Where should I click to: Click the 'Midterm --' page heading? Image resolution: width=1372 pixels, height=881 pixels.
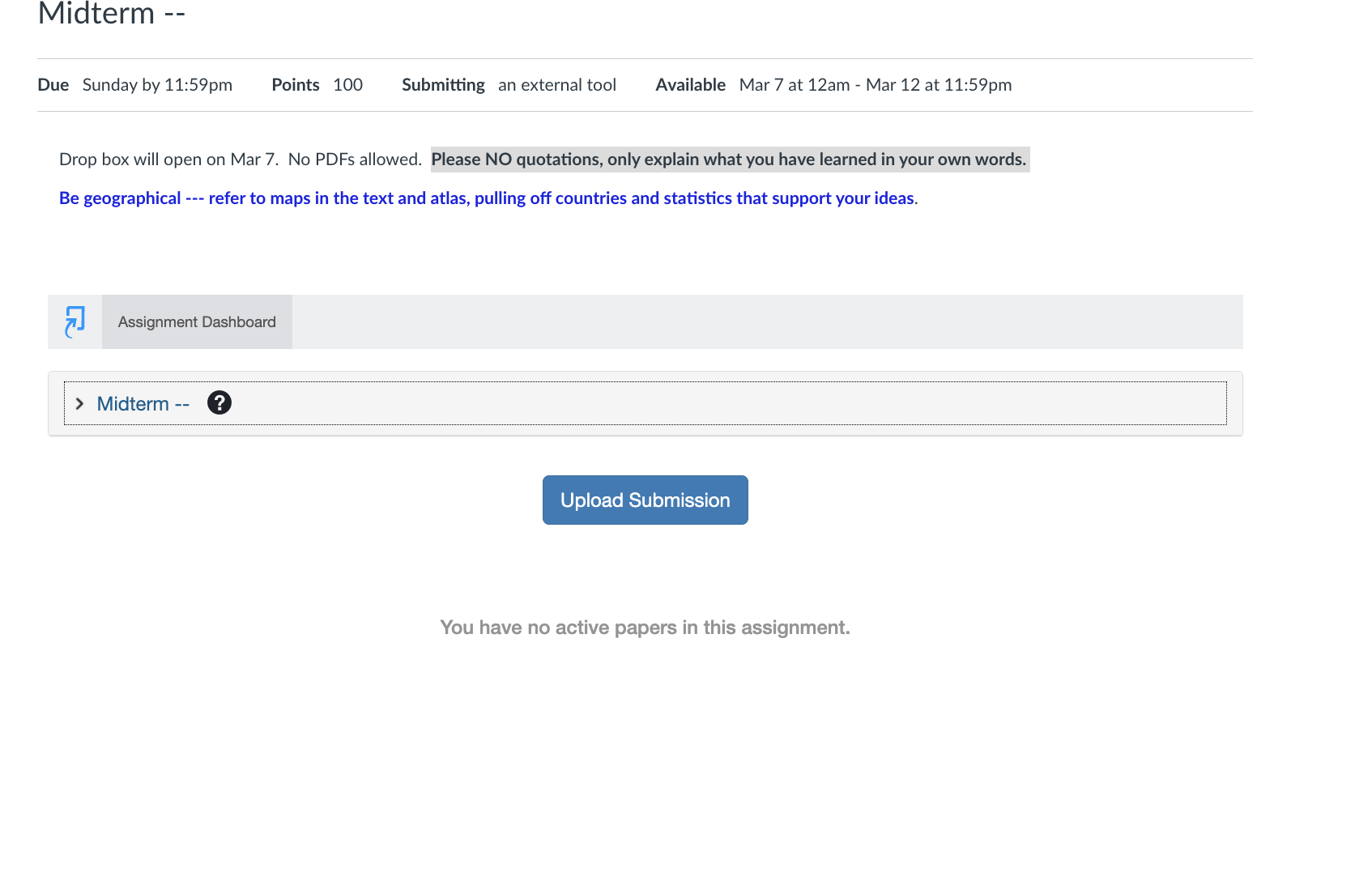112,13
